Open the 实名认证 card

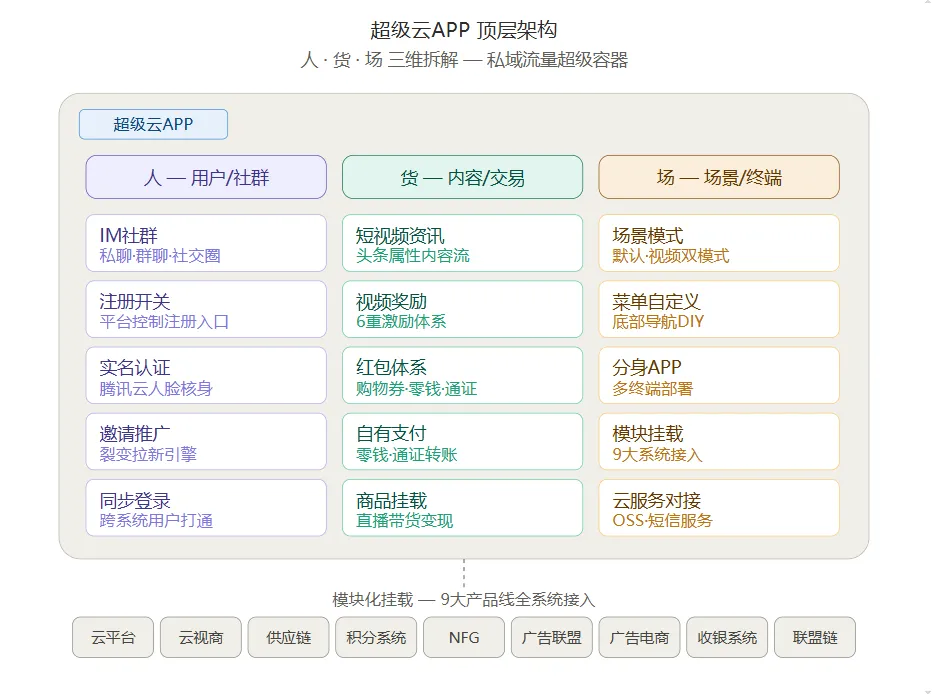206,376
